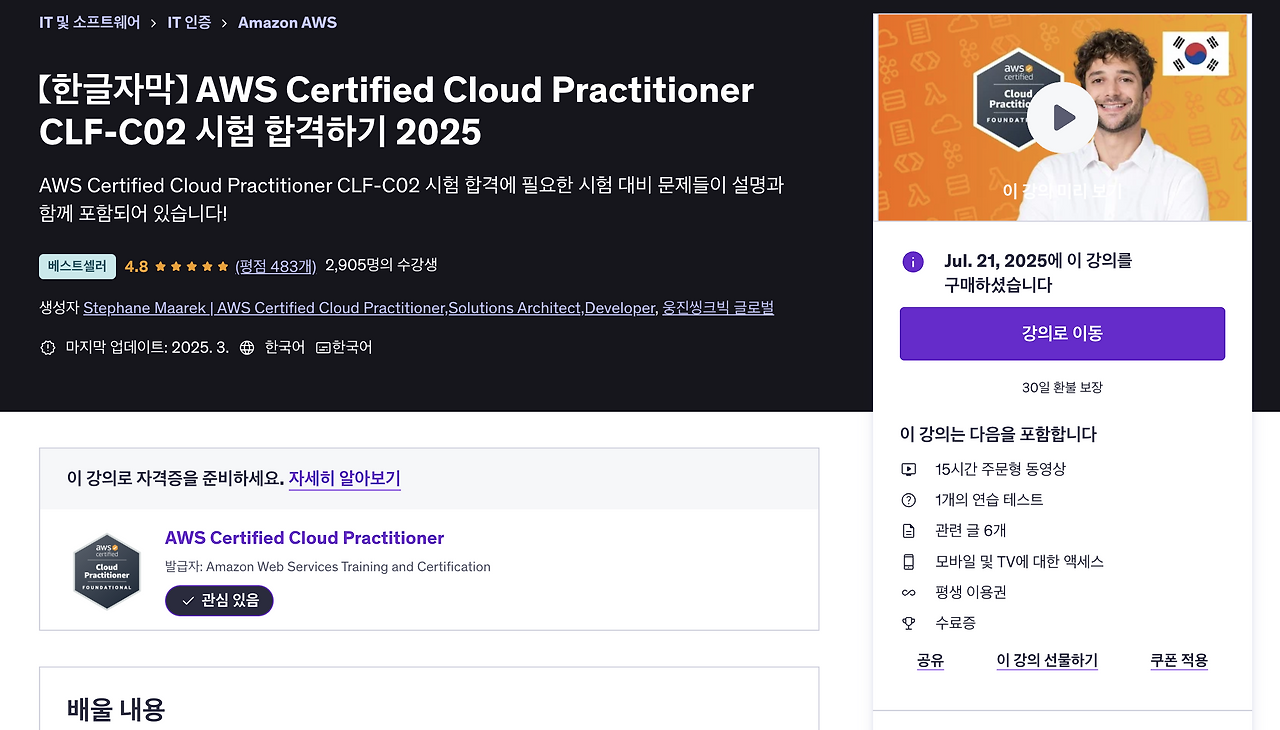Click the 쿠폰 적용 button

1179,660
